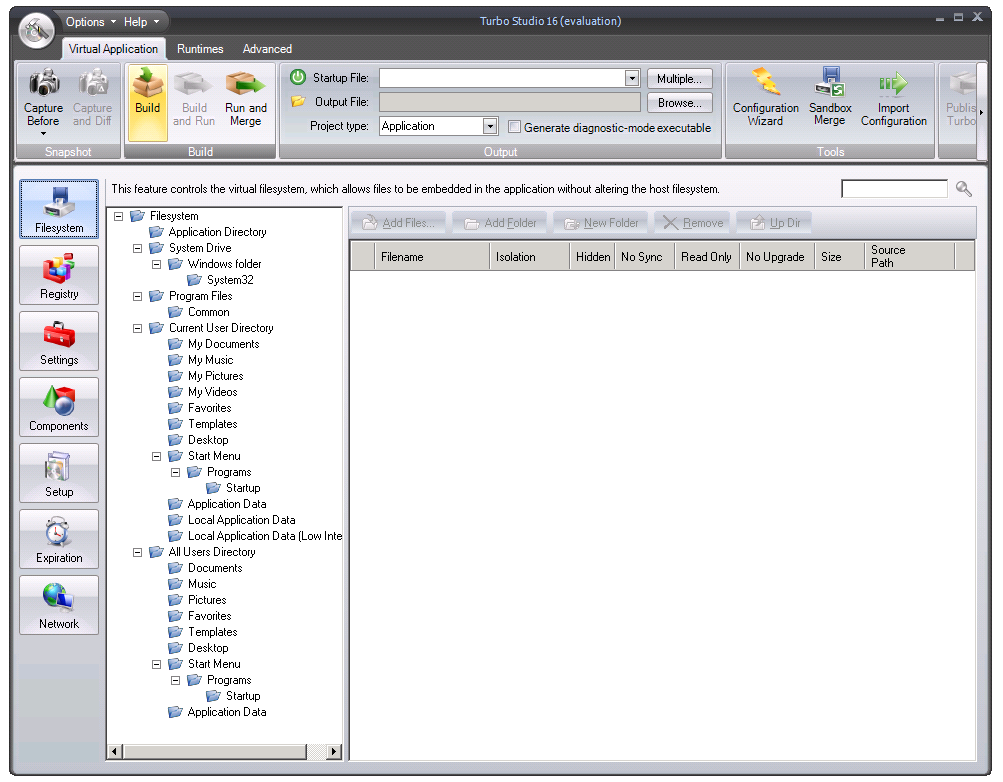Click the New Folder toolbar button
The image size is (1003, 782).
(x=601, y=223)
